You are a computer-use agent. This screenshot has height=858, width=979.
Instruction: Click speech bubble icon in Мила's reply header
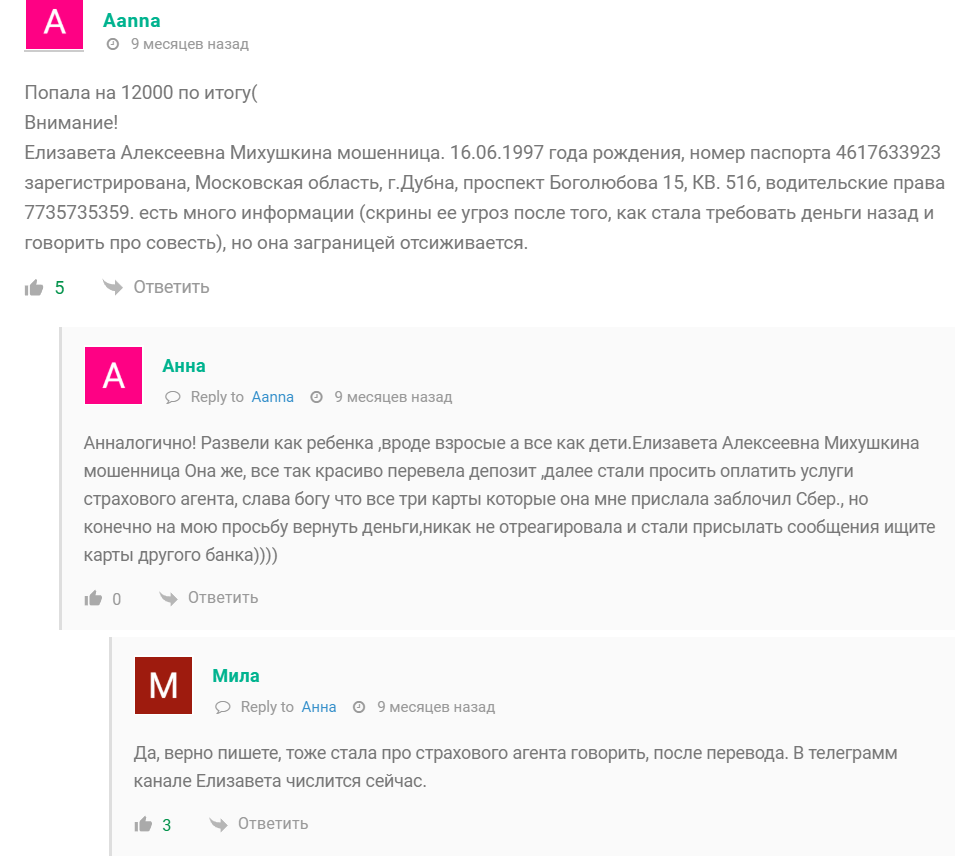(x=222, y=707)
